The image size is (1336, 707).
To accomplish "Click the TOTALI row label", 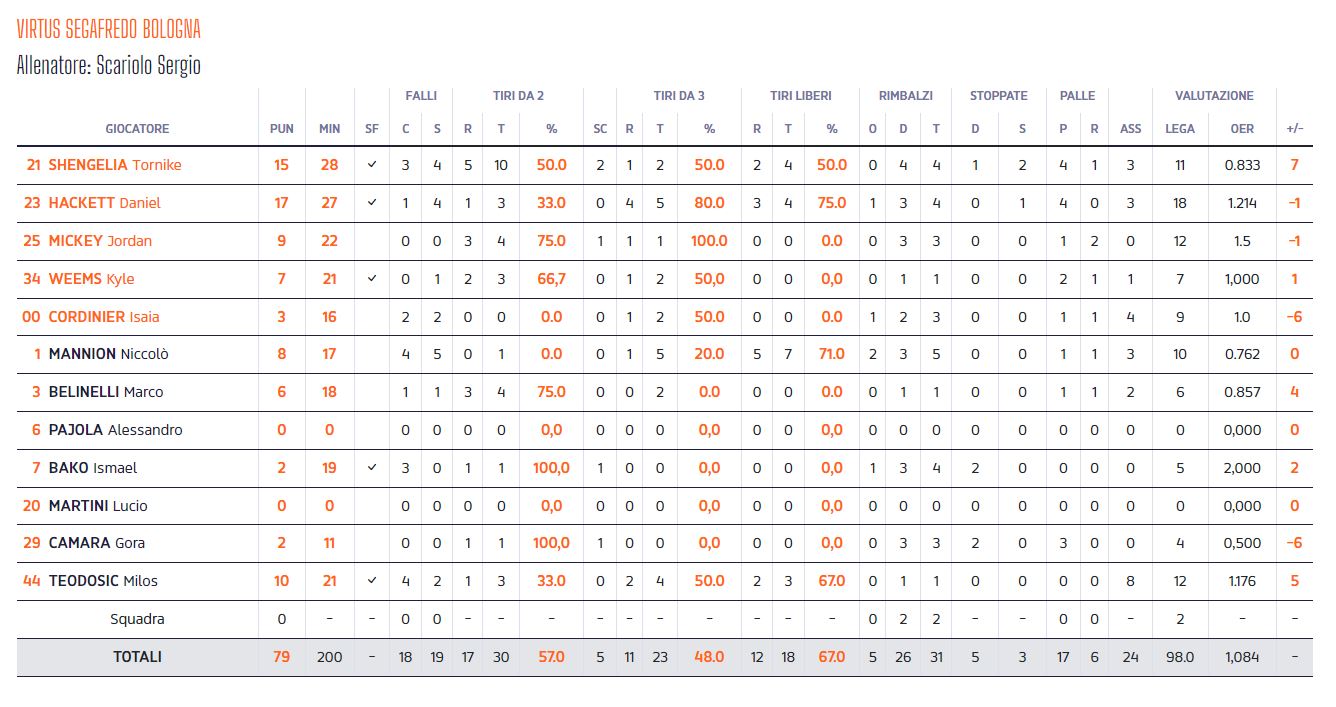I will (x=137, y=657).
